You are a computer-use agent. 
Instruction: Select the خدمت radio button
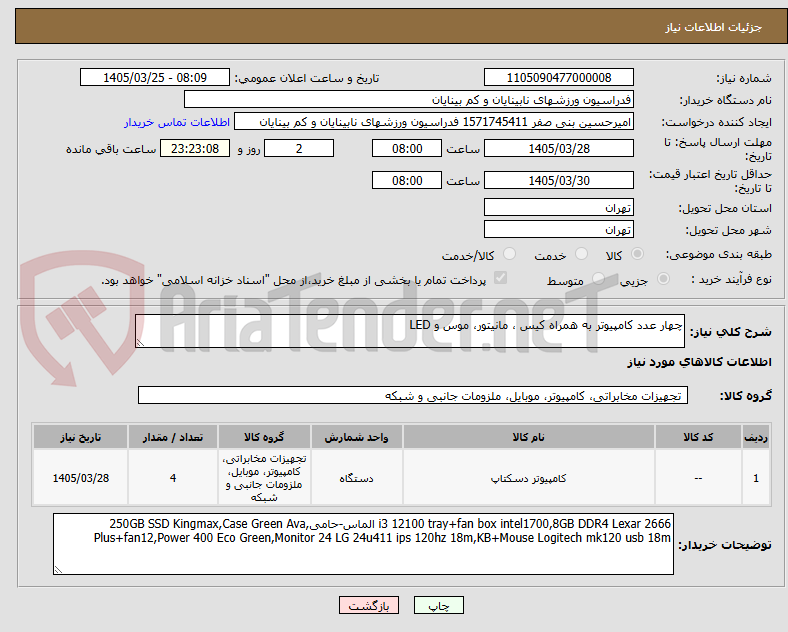click(x=581, y=254)
